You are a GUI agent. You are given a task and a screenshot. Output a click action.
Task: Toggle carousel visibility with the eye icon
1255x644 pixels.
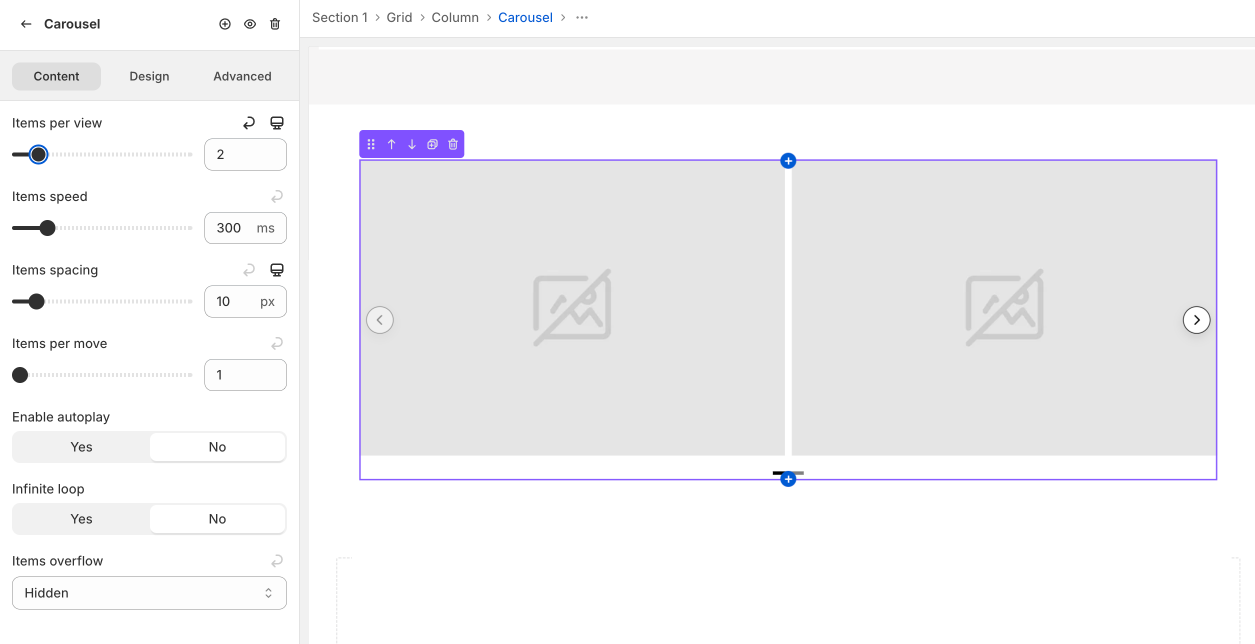point(250,24)
